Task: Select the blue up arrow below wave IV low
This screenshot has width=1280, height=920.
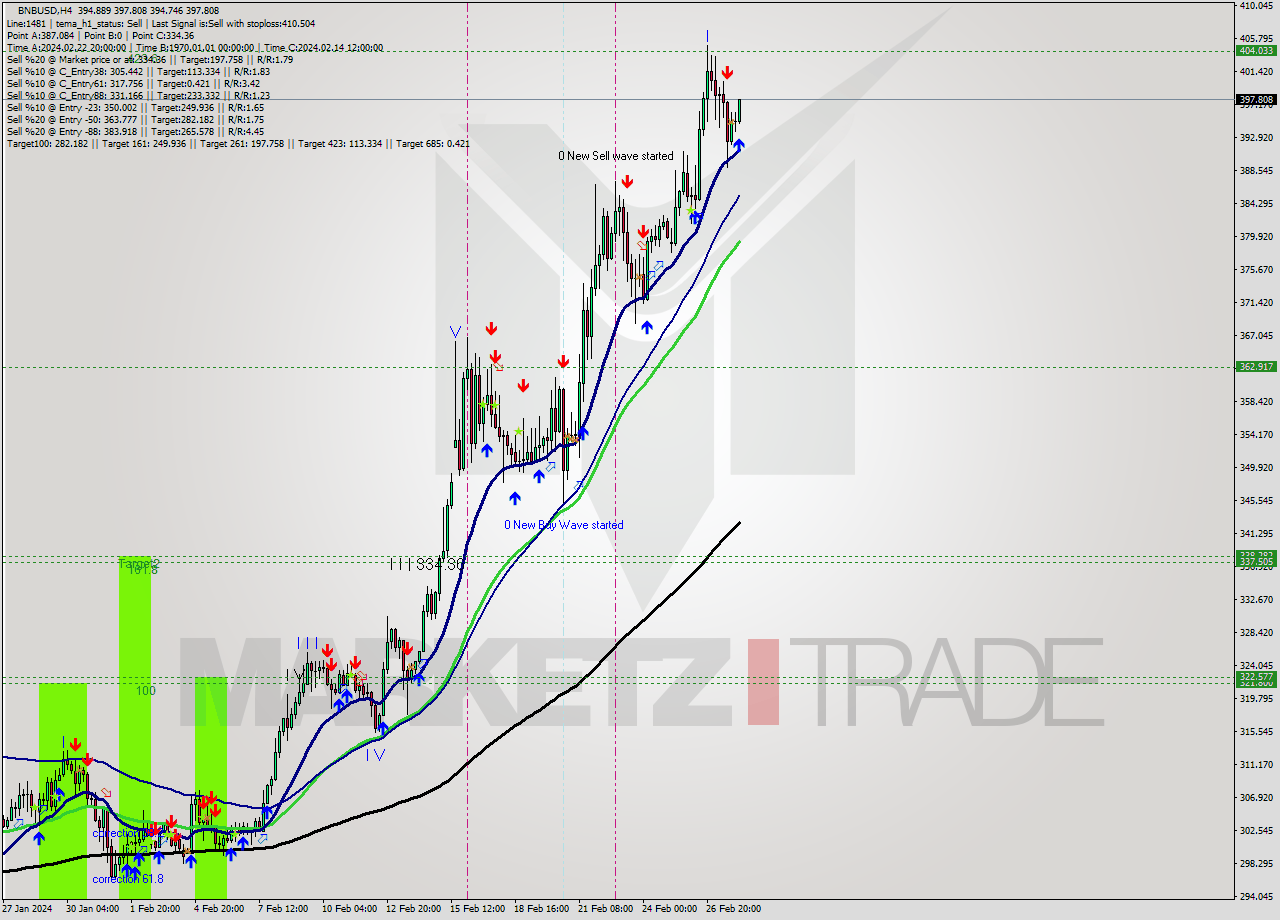Action: (x=382, y=729)
